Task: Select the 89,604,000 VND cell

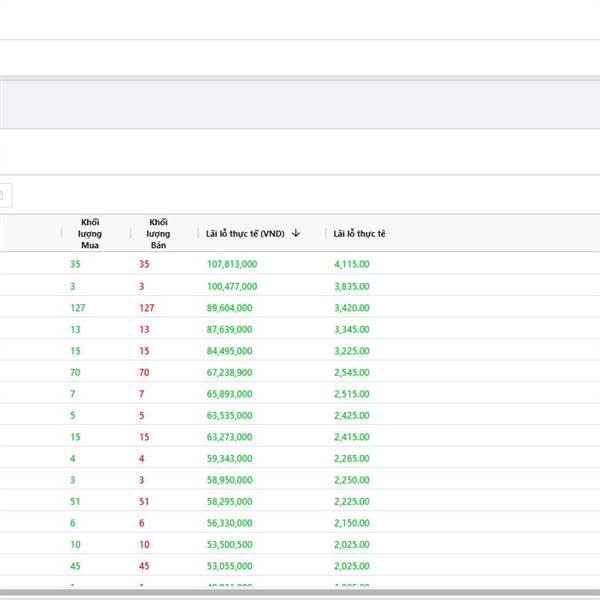Action: pos(230,308)
